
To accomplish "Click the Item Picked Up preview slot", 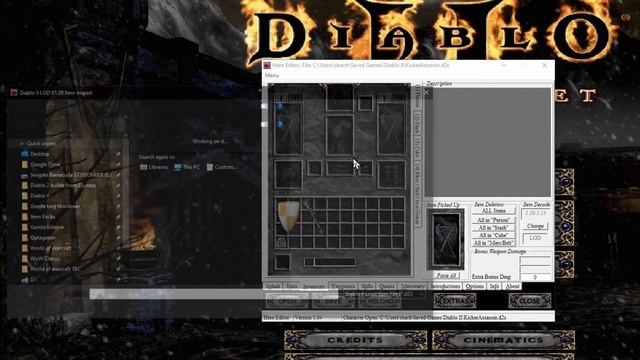I will pos(445,239).
